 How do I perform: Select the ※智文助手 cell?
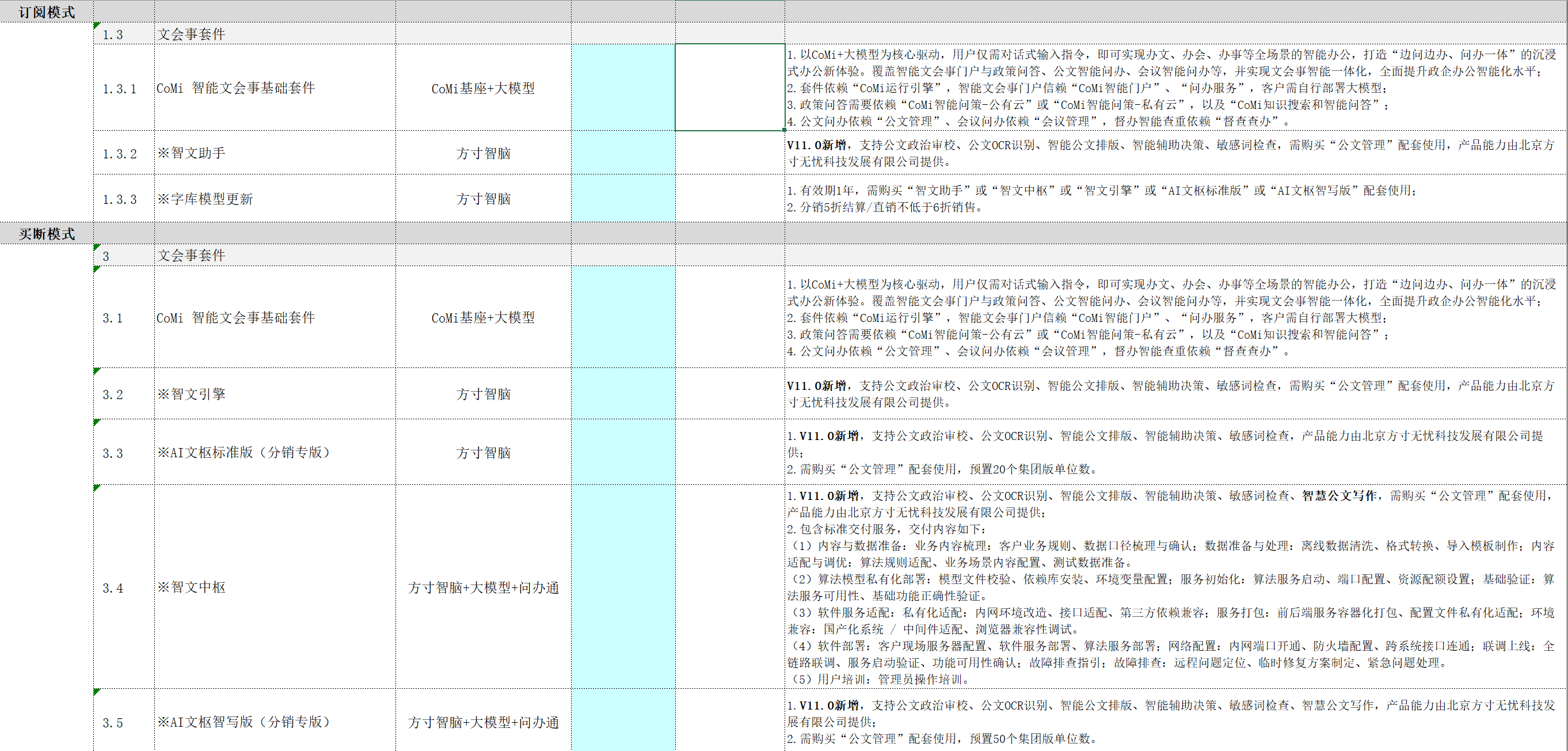(x=275, y=153)
